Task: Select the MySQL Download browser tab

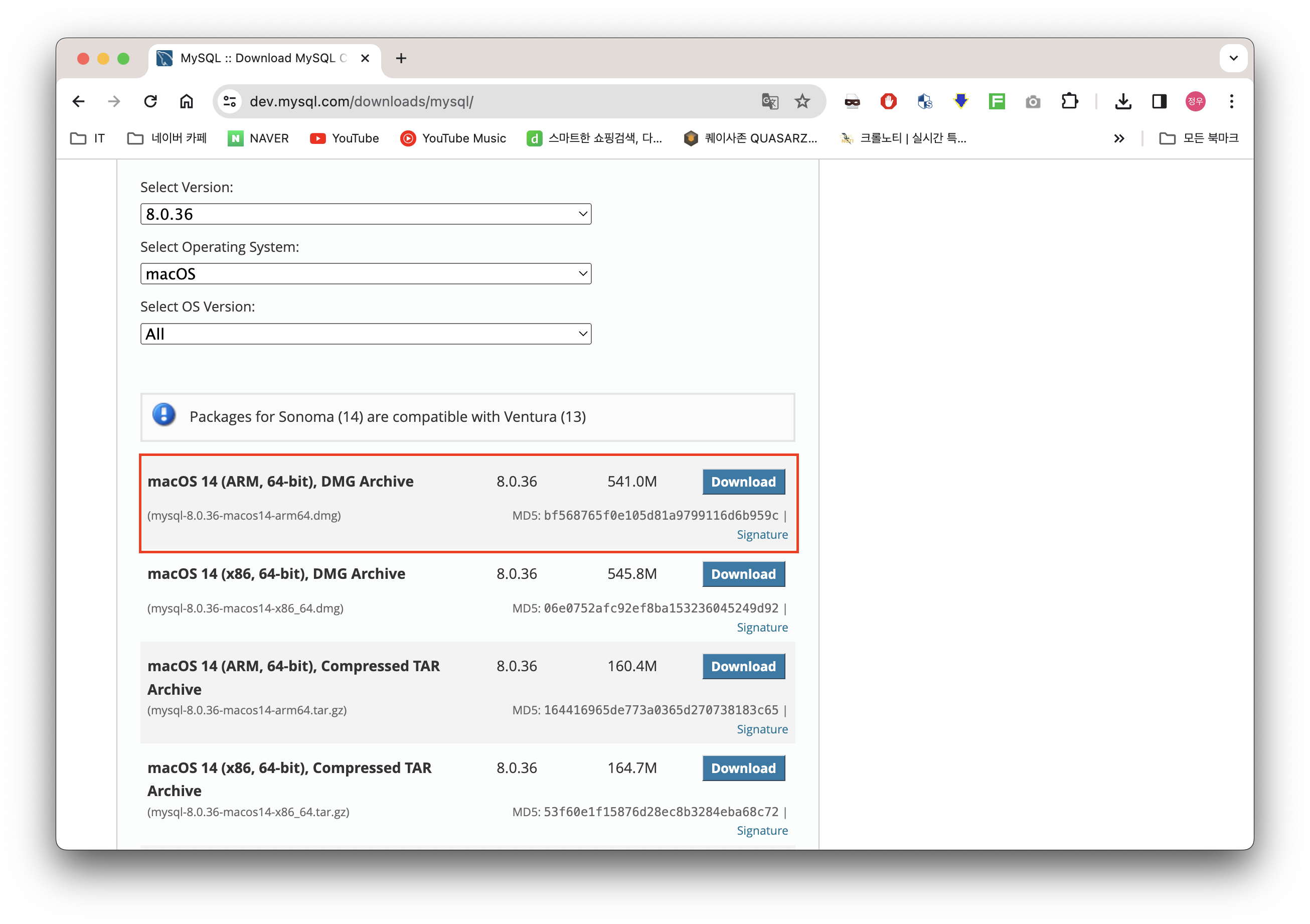Action: (x=262, y=58)
